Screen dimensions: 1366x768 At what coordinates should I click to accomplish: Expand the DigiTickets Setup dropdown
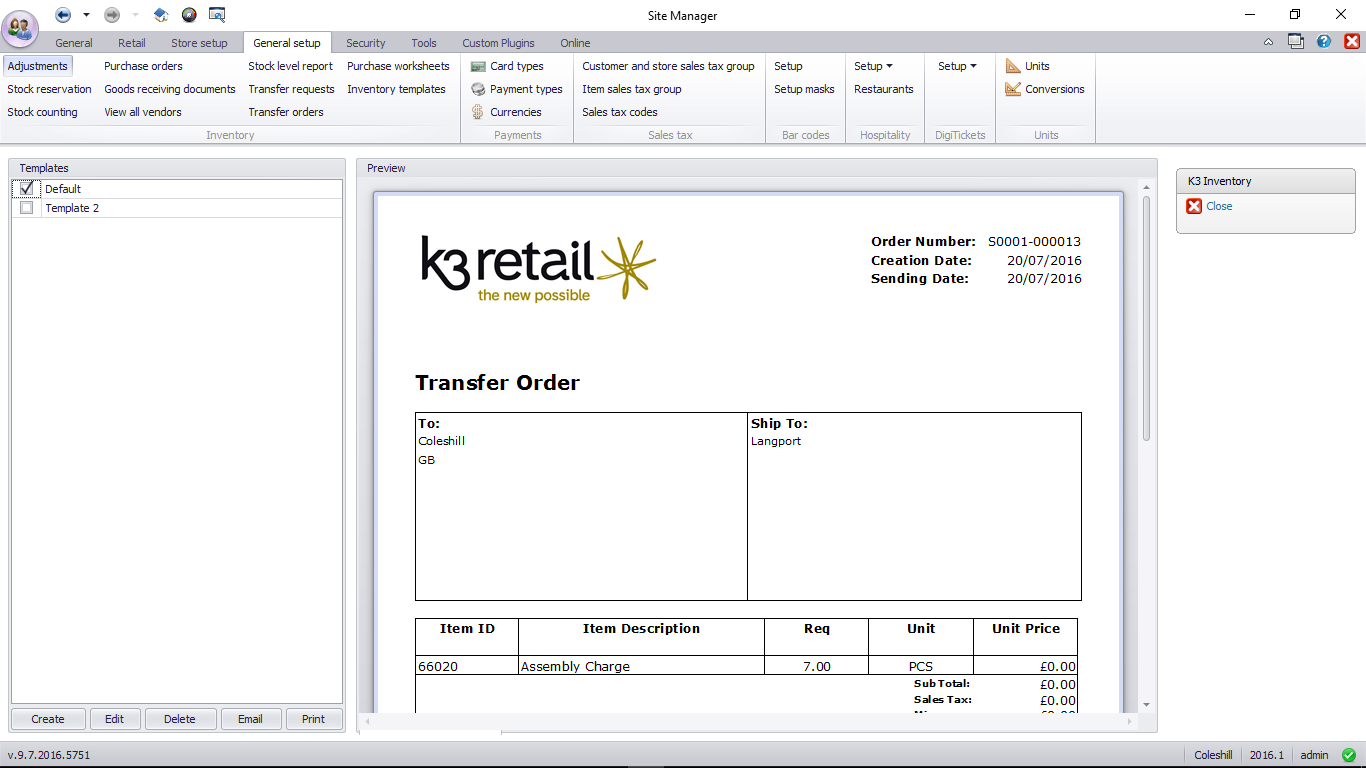(x=957, y=66)
